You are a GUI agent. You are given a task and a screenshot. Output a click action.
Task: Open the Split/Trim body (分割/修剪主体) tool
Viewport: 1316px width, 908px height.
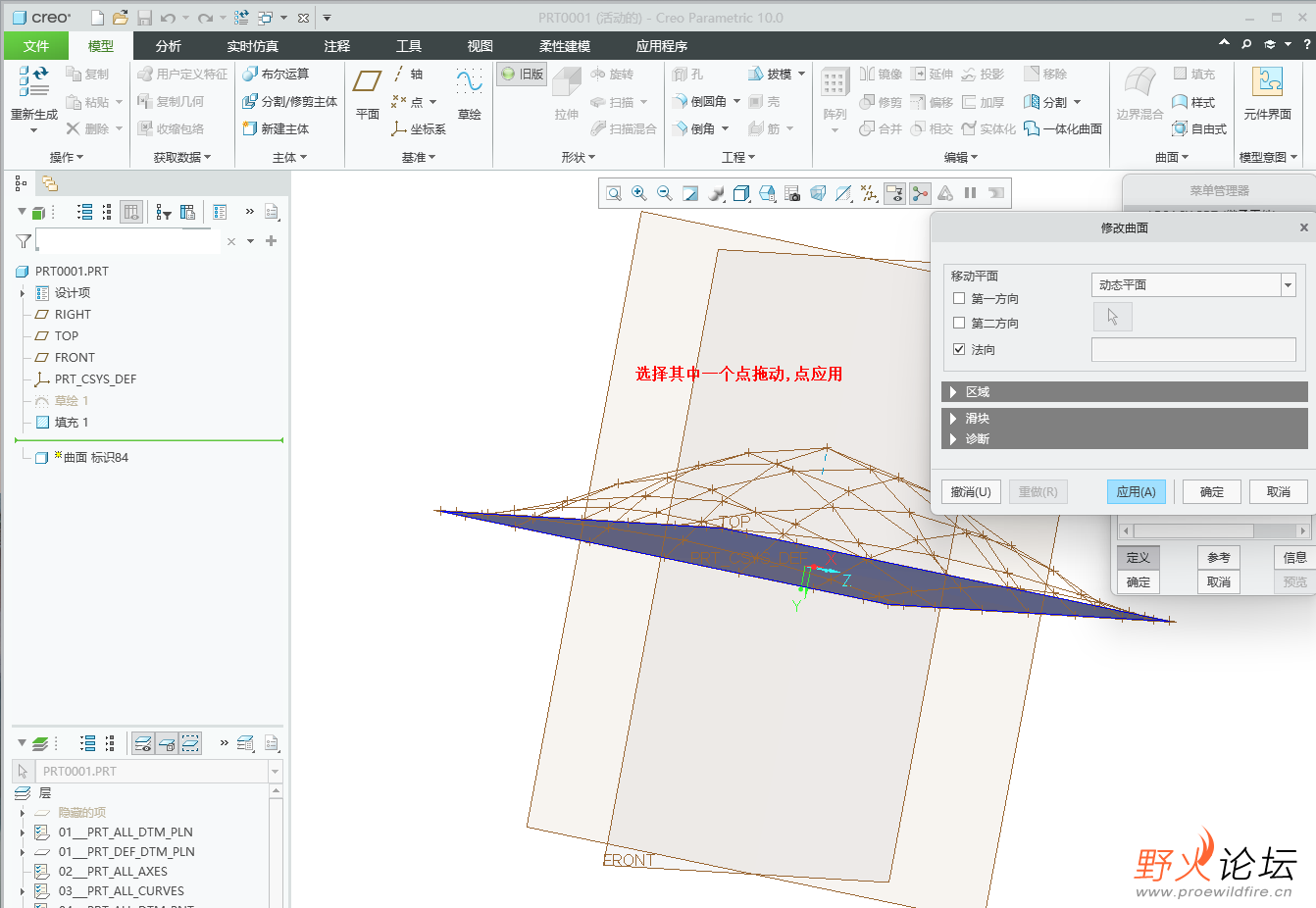pos(289,101)
